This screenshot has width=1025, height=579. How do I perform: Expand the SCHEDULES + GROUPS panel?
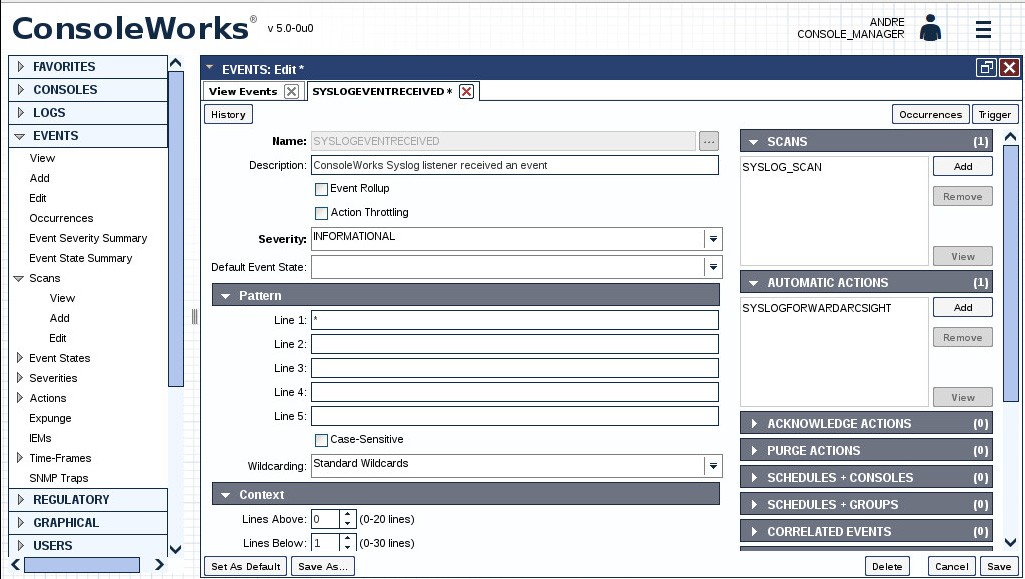(754, 505)
